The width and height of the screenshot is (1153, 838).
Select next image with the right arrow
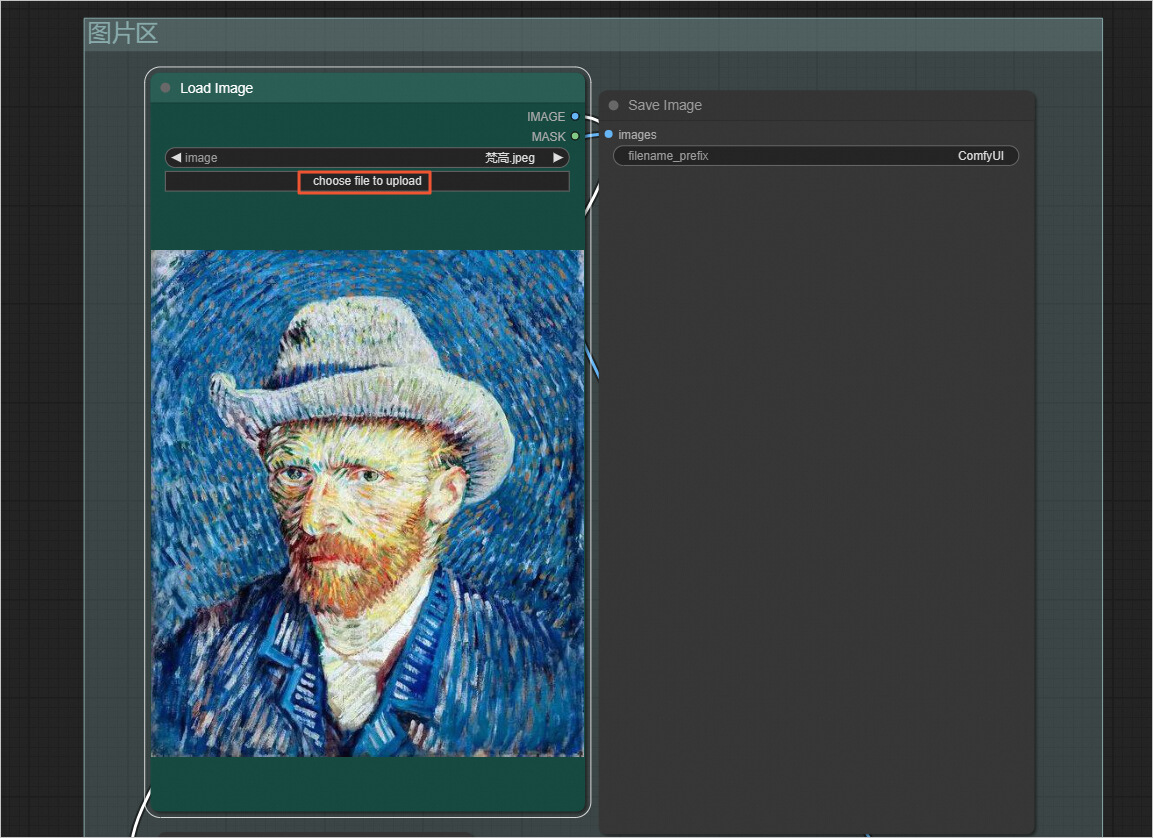558,158
